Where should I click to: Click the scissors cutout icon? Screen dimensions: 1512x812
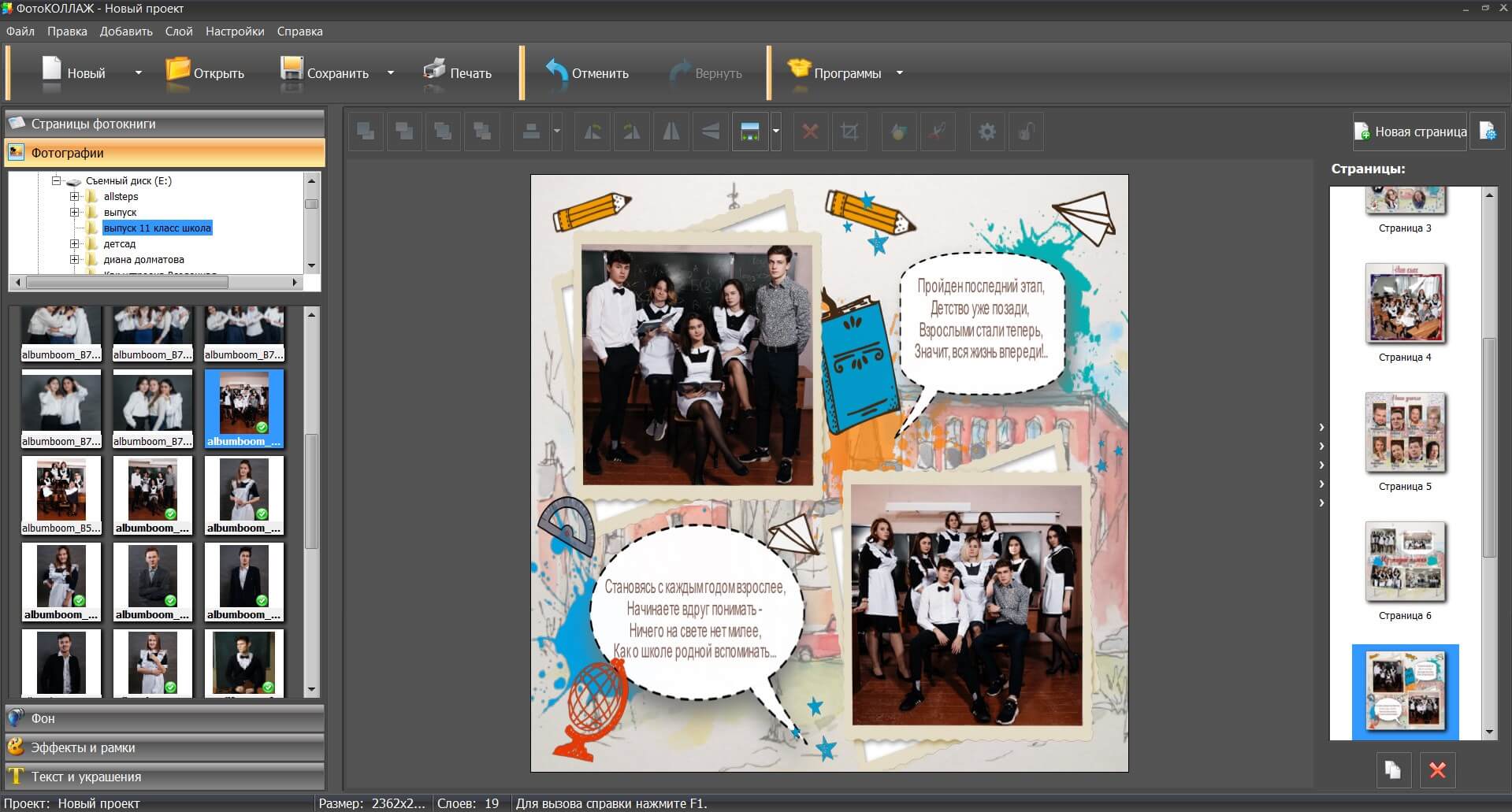pos(938,132)
